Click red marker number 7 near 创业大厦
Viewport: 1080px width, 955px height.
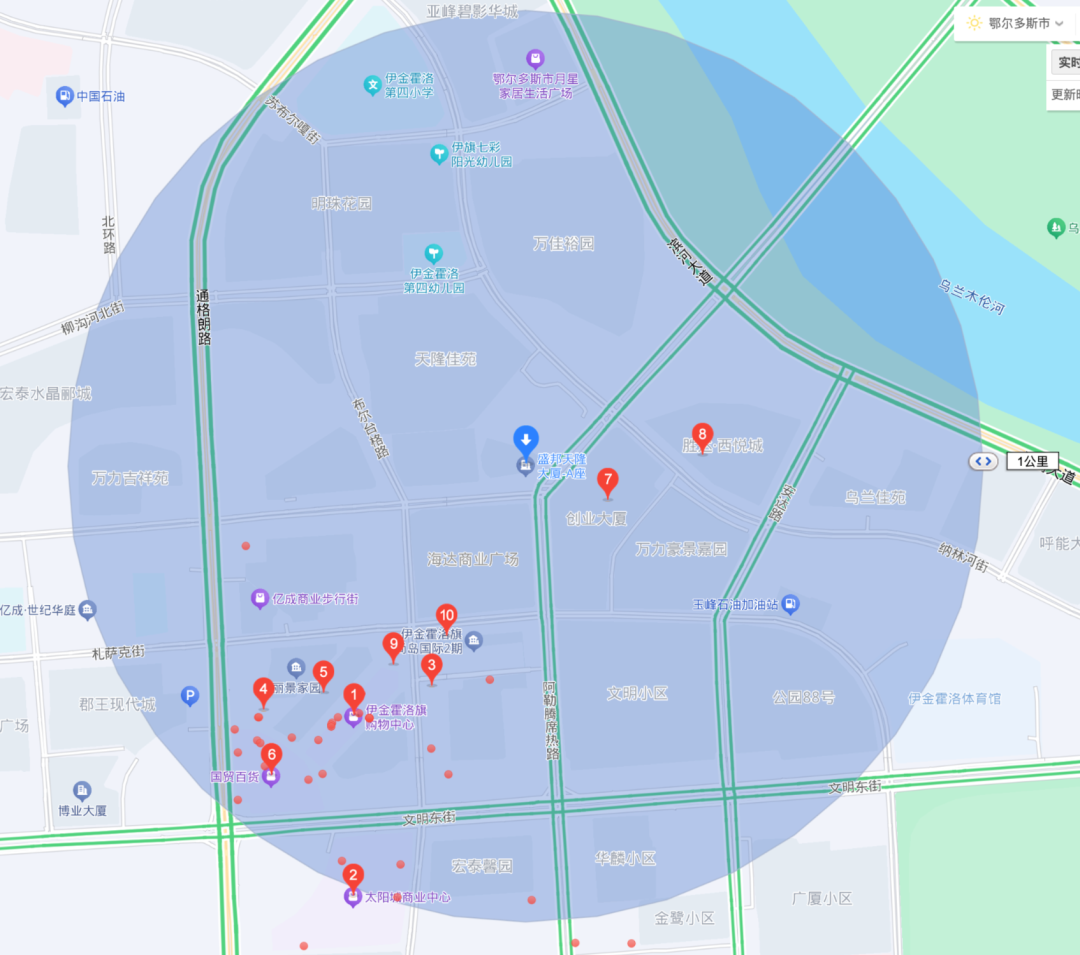point(608,482)
